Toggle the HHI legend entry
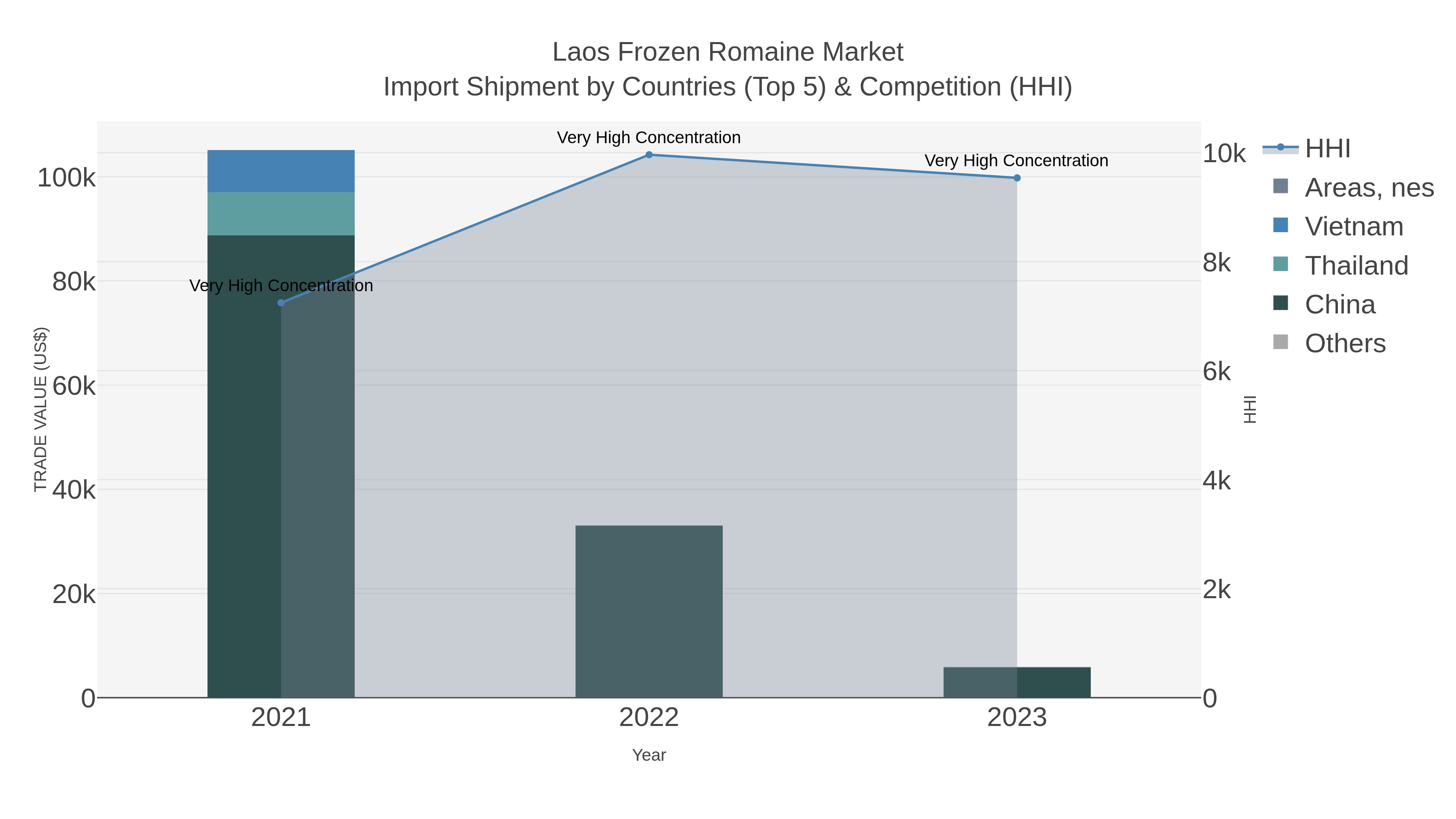Screen dimensions: 1456x819 pos(1307,149)
